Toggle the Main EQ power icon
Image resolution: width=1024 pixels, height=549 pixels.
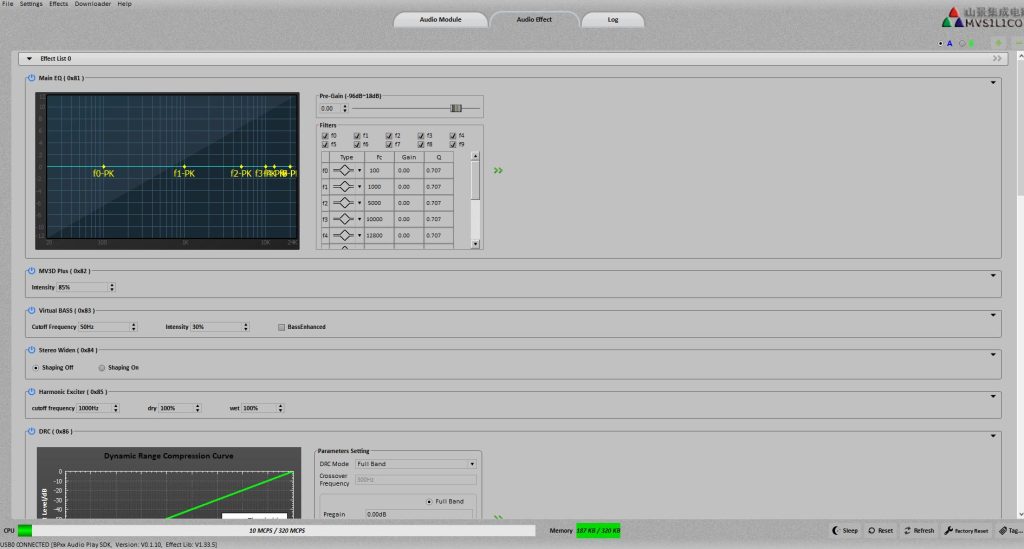pyautogui.click(x=31, y=77)
